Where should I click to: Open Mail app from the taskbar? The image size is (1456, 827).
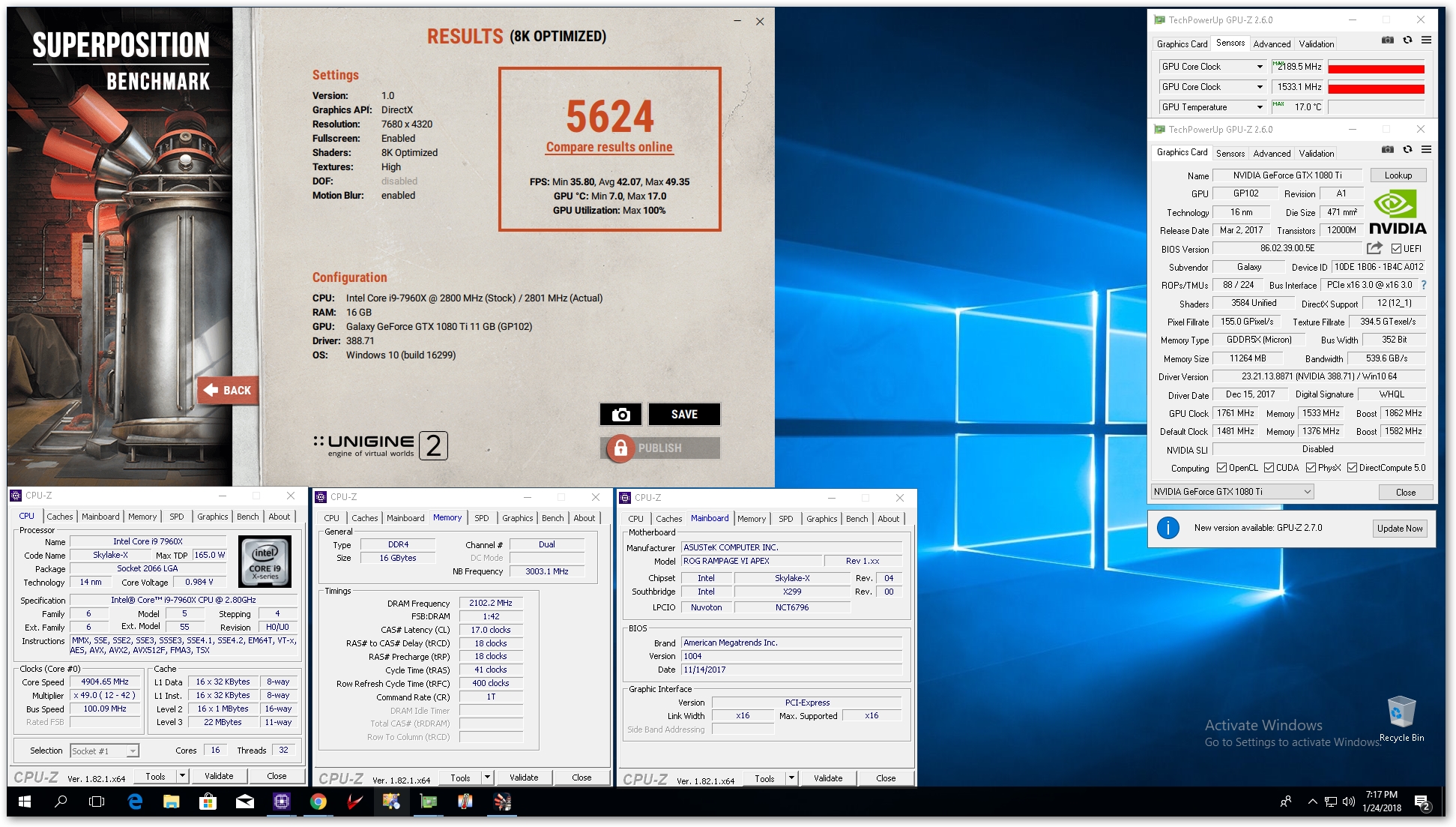click(245, 802)
